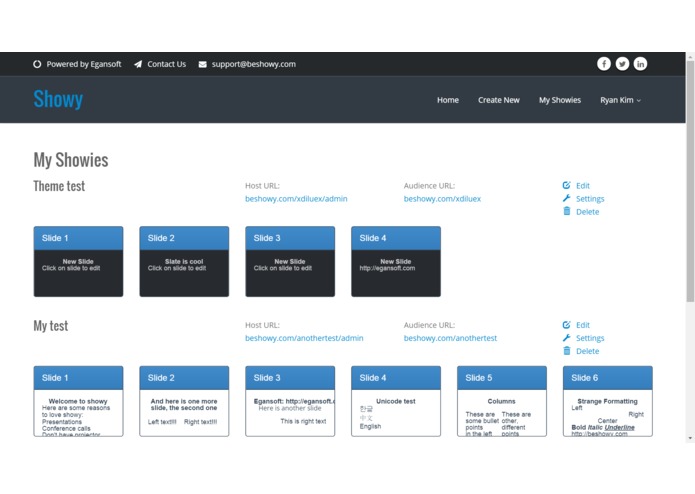
Task: Select My Showies in the navigation
Action: pyautogui.click(x=560, y=100)
